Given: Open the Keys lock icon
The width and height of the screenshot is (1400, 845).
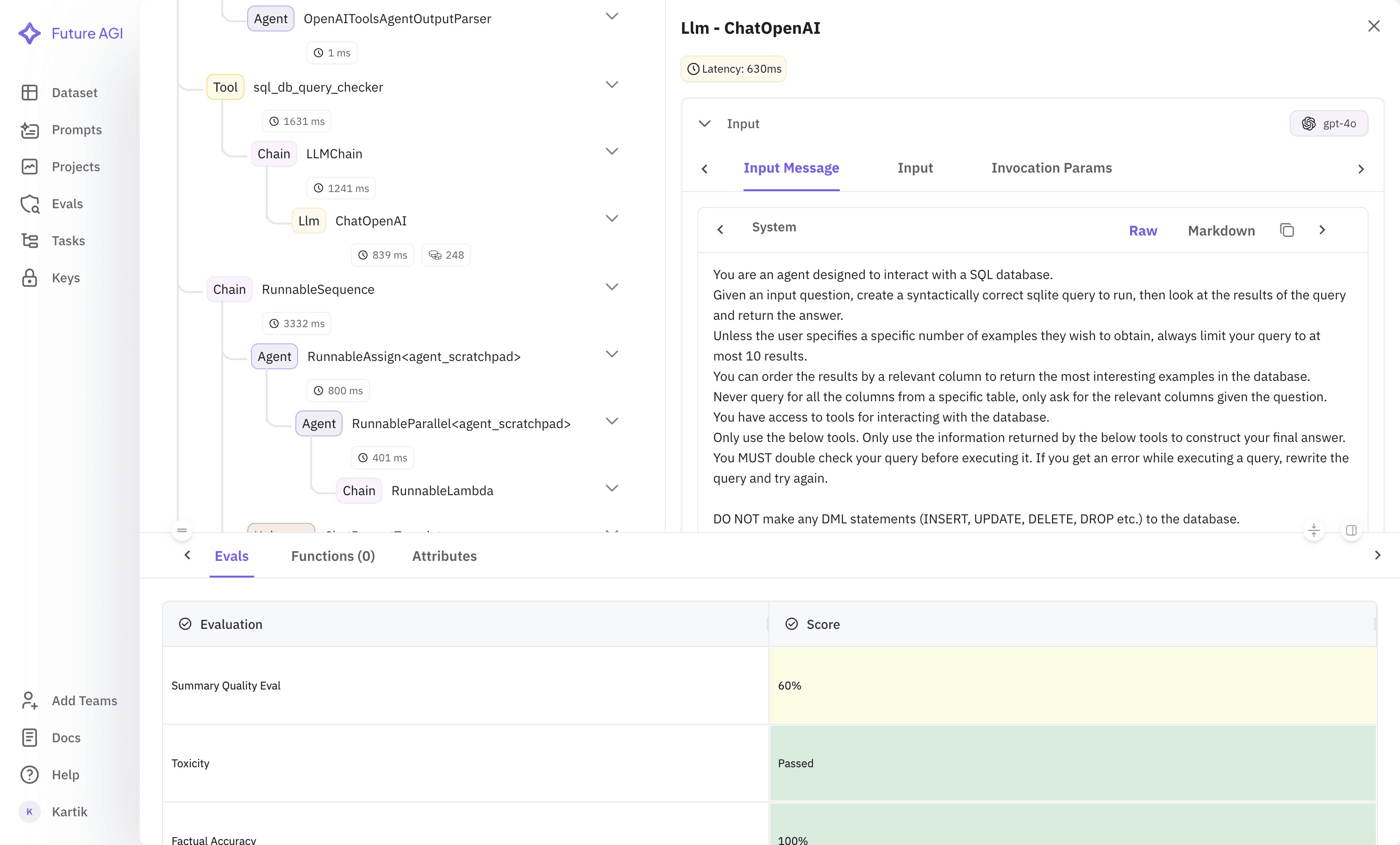Looking at the screenshot, I should [x=30, y=278].
